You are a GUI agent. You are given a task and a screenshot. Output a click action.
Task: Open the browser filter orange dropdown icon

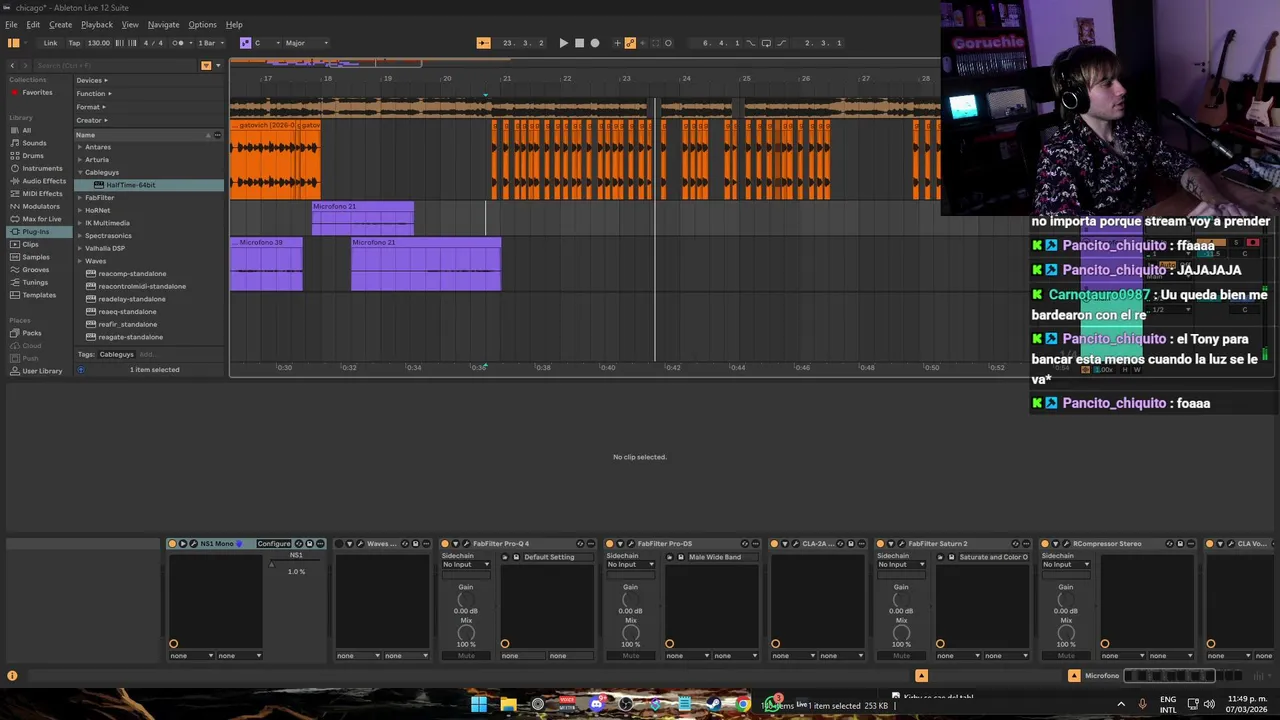click(x=206, y=66)
